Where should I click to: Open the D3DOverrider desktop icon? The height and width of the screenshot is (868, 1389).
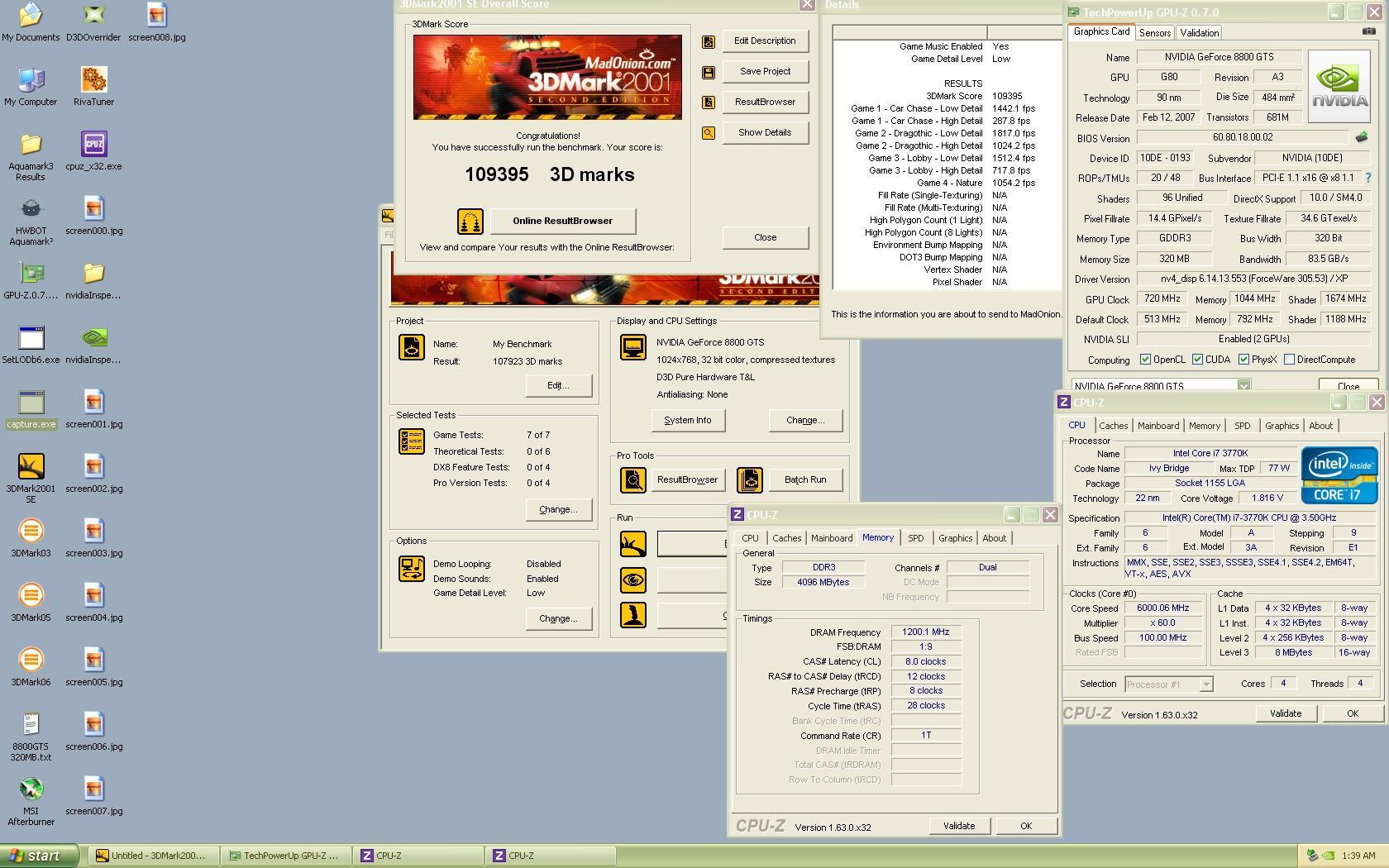tap(93, 15)
